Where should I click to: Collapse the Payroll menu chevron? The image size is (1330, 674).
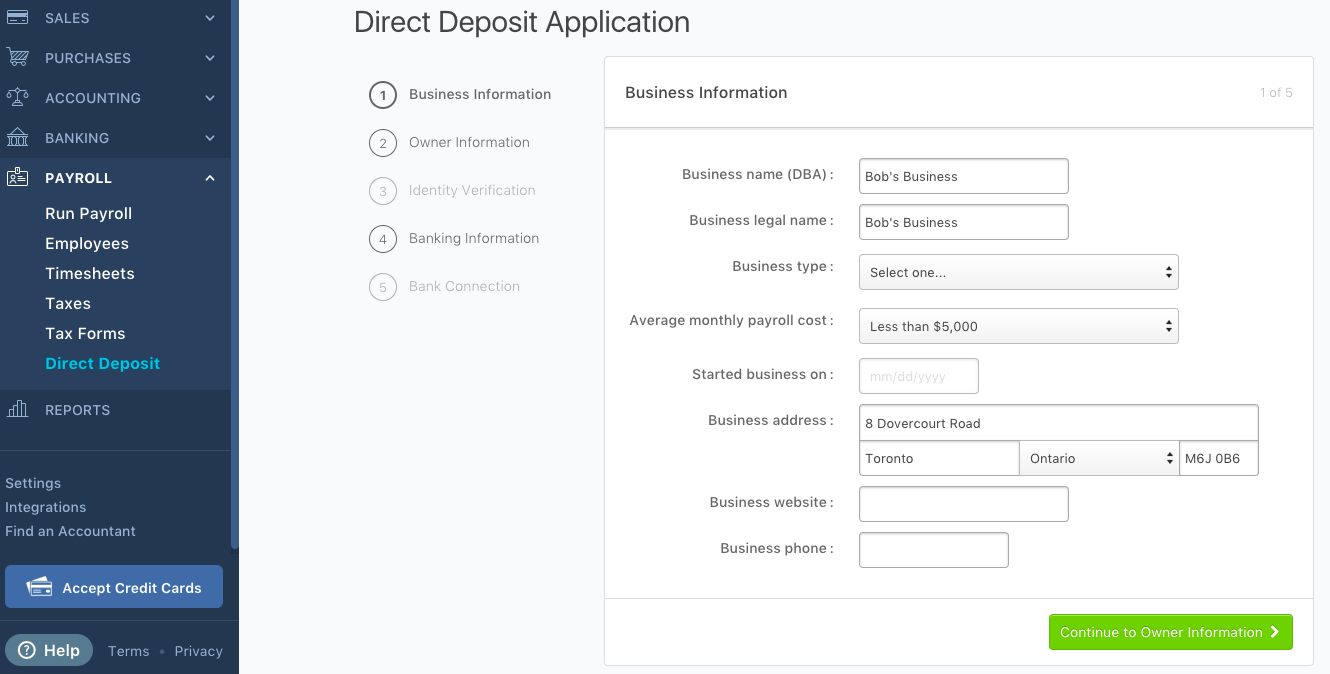point(210,178)
